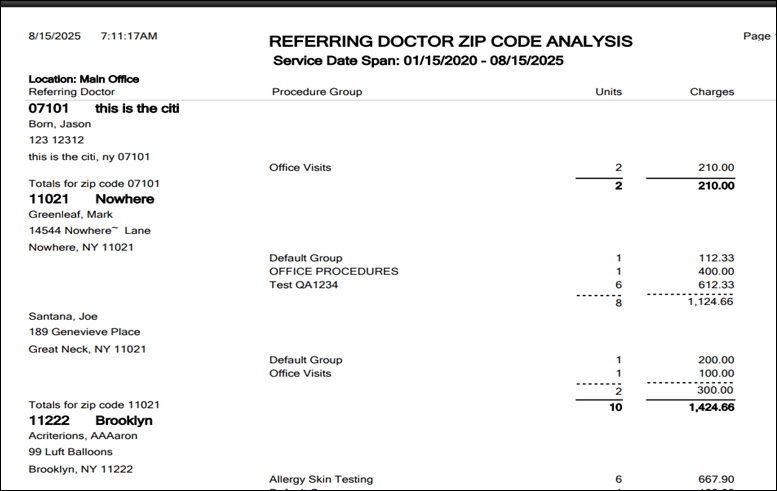Select Totals for zip code 11021

(94, 405)
